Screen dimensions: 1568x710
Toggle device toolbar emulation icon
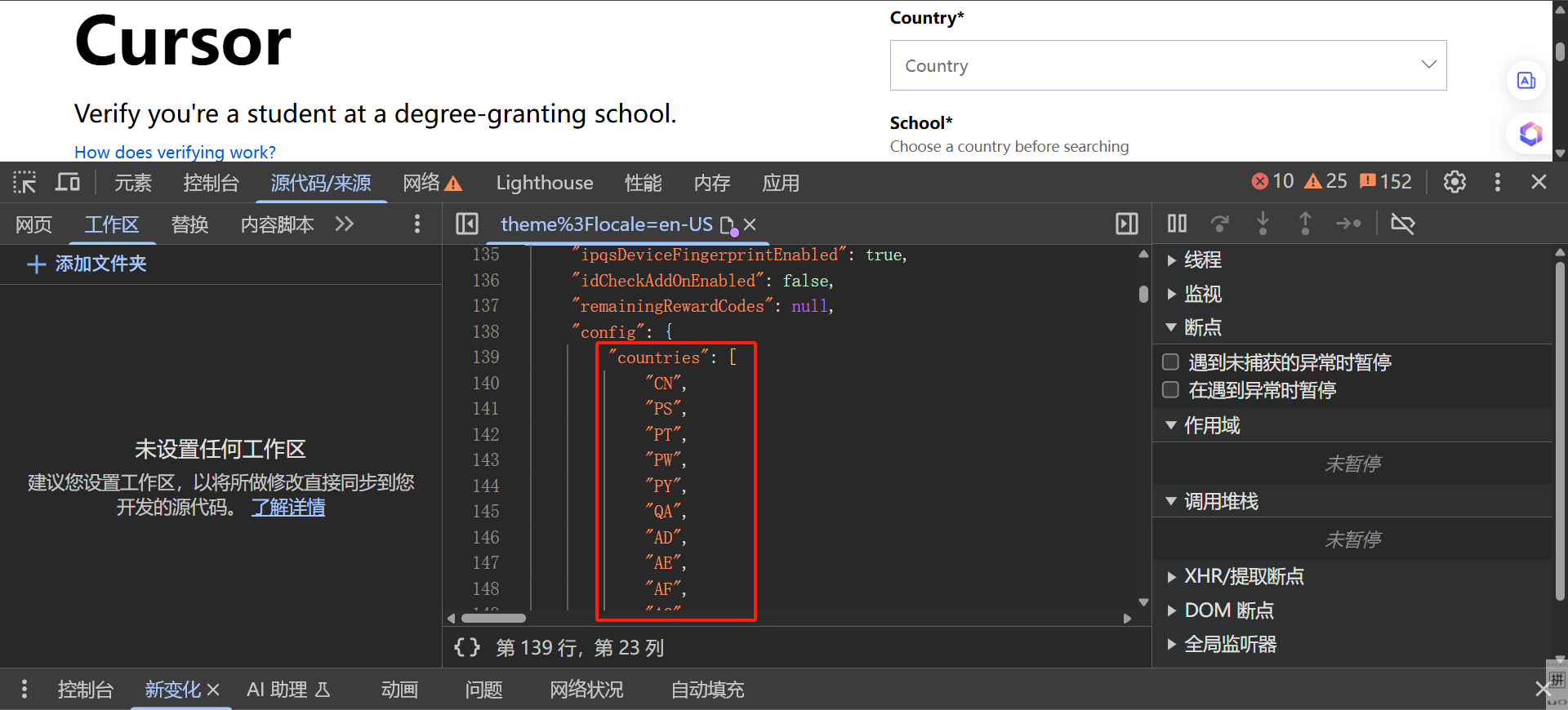68,182
